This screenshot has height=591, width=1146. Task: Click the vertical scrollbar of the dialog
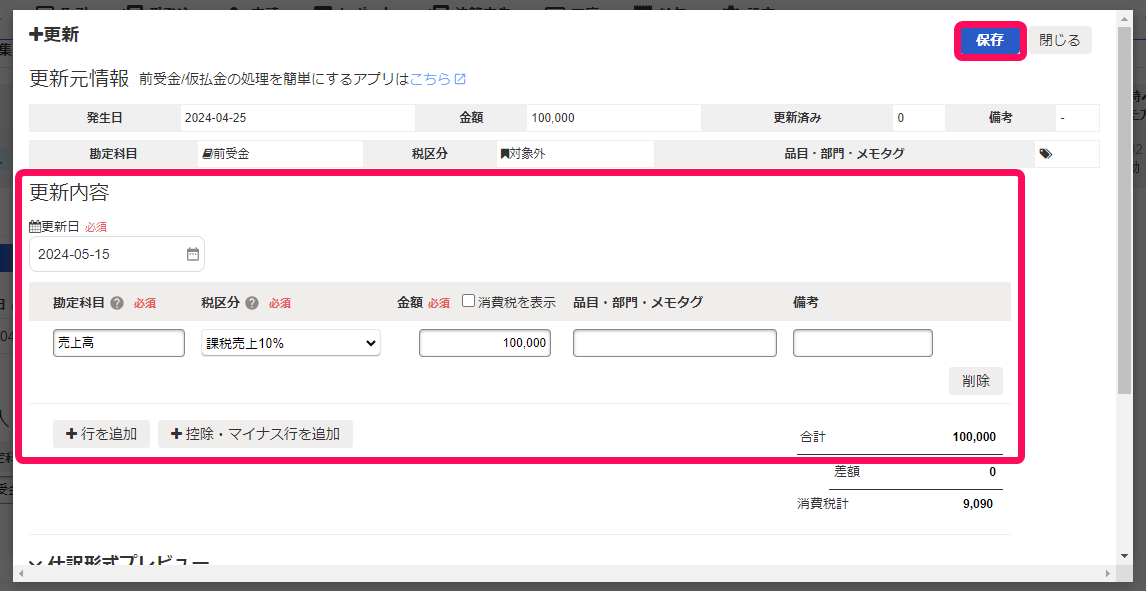1125,212
